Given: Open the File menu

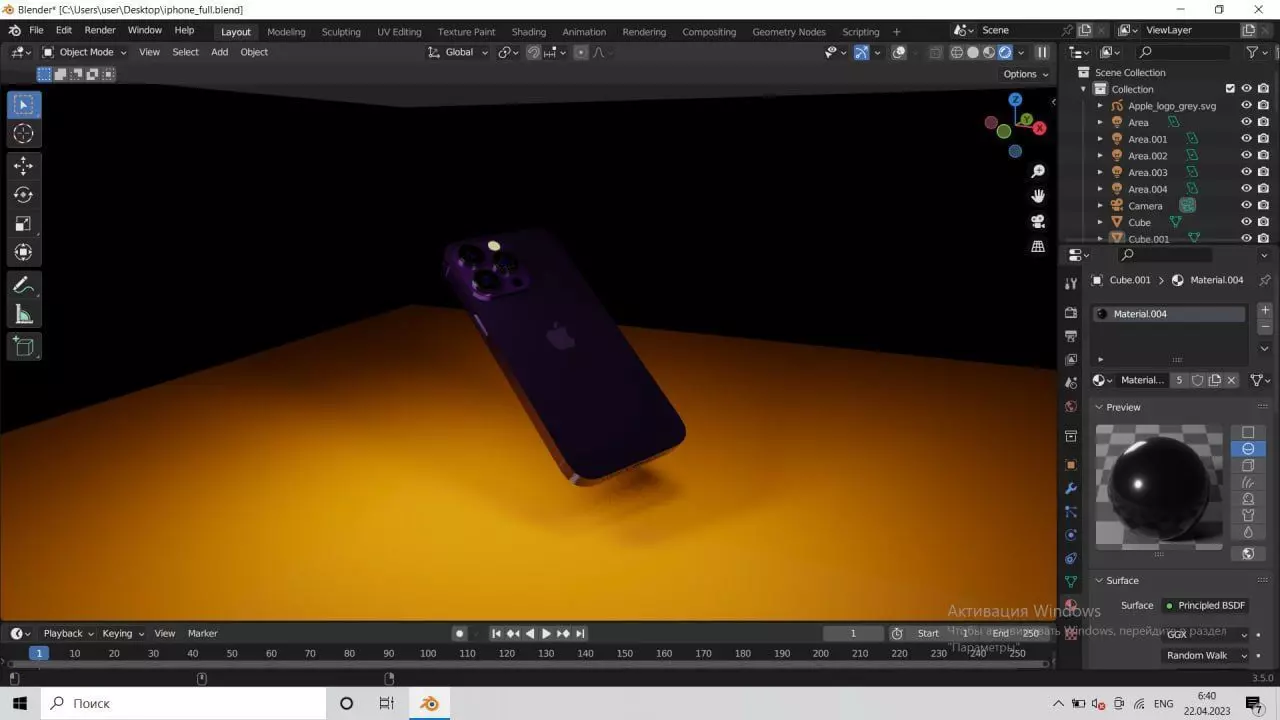Looking at the screenshot, I should (36, 30).
